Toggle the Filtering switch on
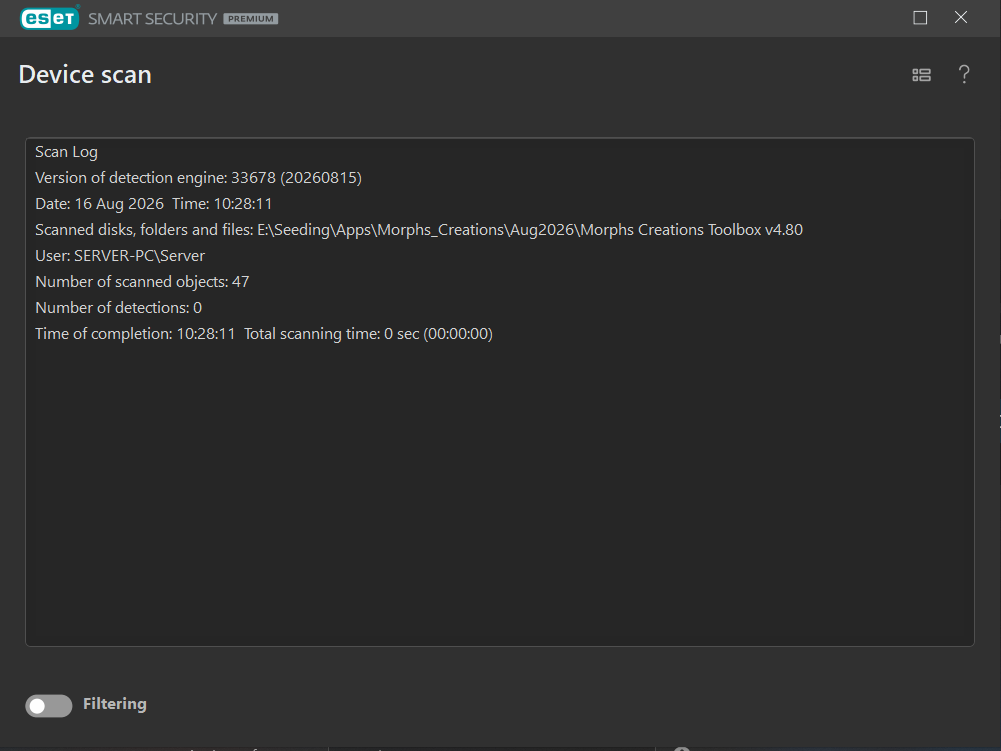1001x751 pixels. (x=49, y=706)
